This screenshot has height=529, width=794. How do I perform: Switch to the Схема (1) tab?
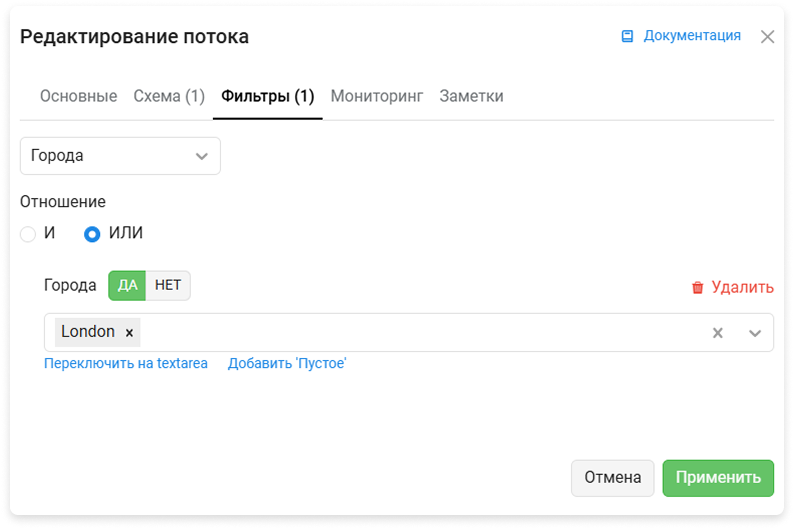click(169, 96)
